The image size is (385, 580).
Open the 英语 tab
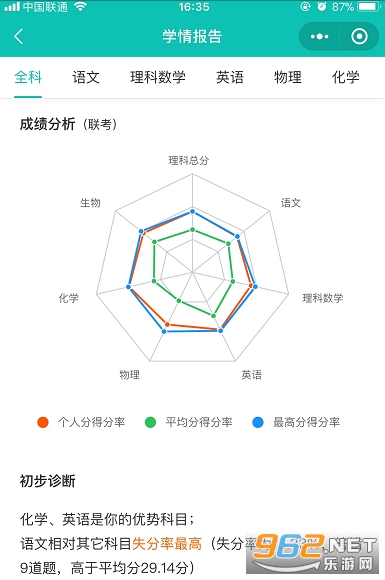click(230, 77)
